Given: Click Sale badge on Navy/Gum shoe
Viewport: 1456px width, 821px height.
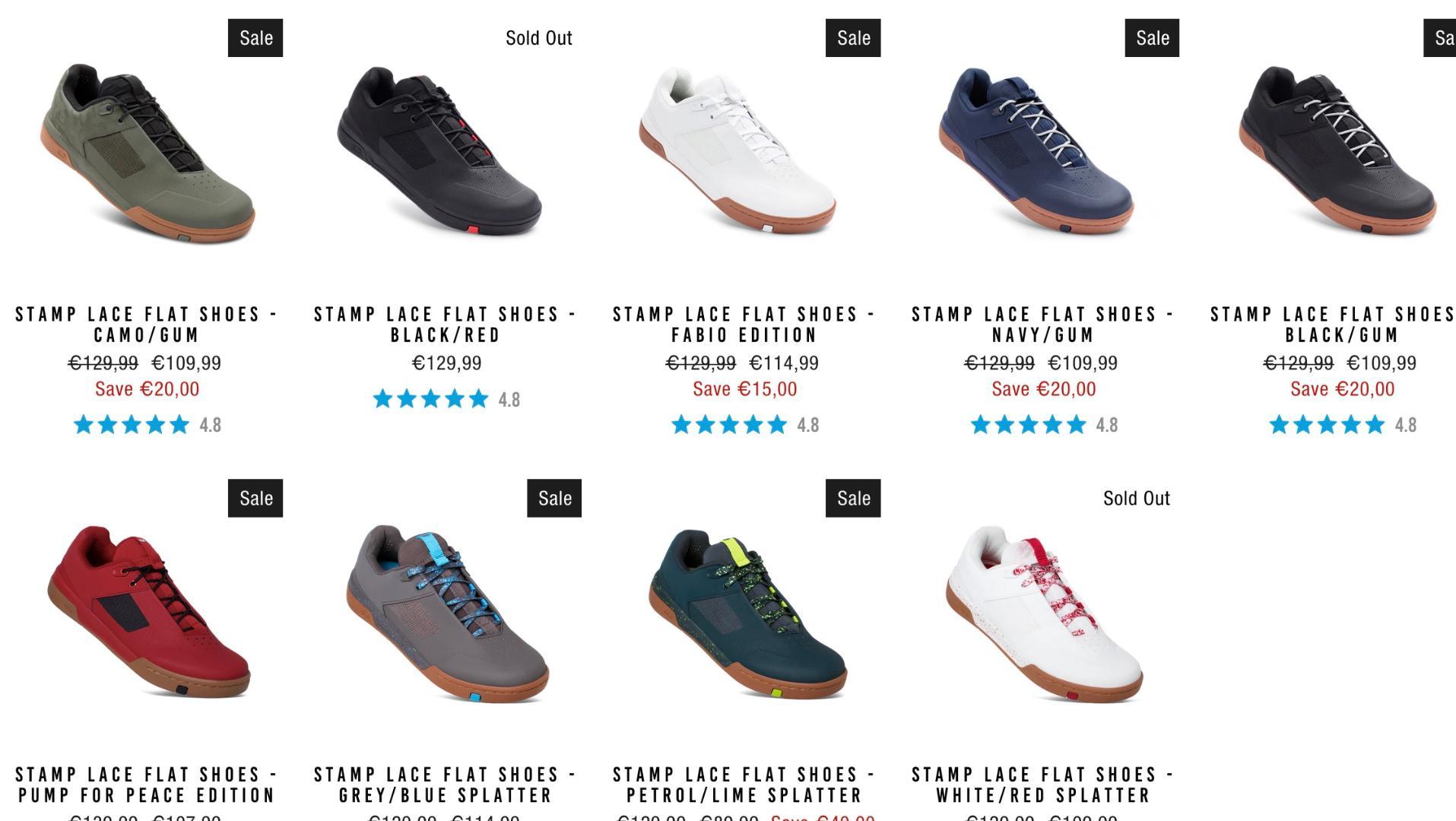Looking at the screenshot, I should pyautogui.click(x=1152, y=38).
